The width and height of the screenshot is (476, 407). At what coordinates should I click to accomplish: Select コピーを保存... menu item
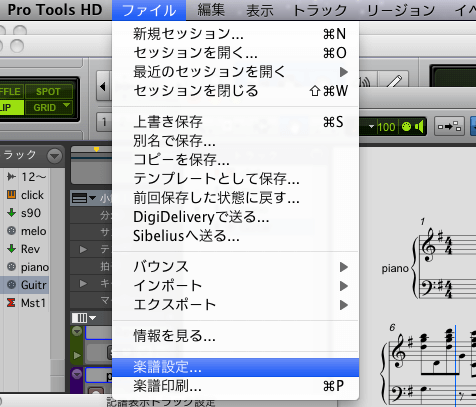[x=235, y=160]
